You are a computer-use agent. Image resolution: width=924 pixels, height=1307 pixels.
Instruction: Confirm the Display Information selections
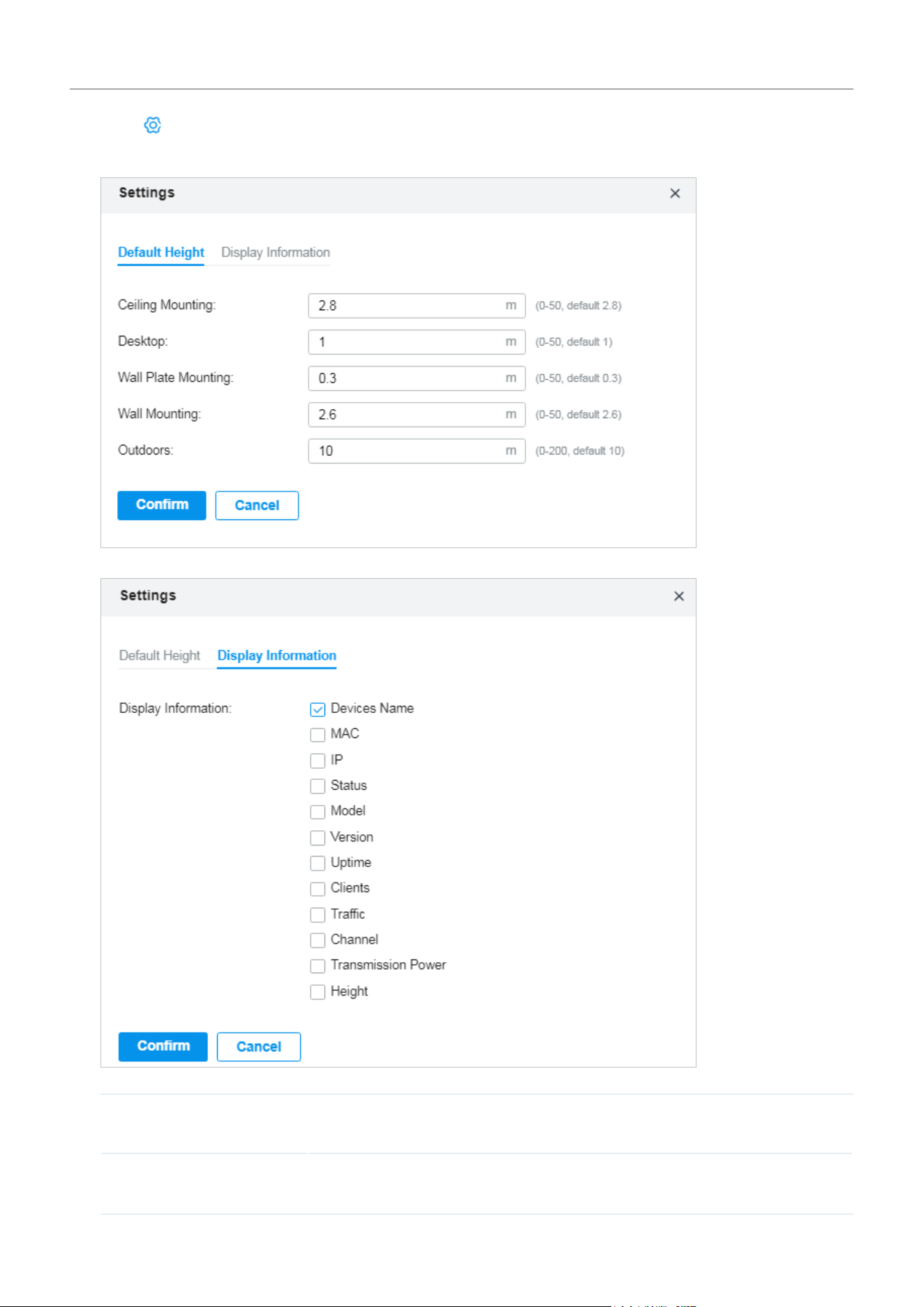(163, 1047)
